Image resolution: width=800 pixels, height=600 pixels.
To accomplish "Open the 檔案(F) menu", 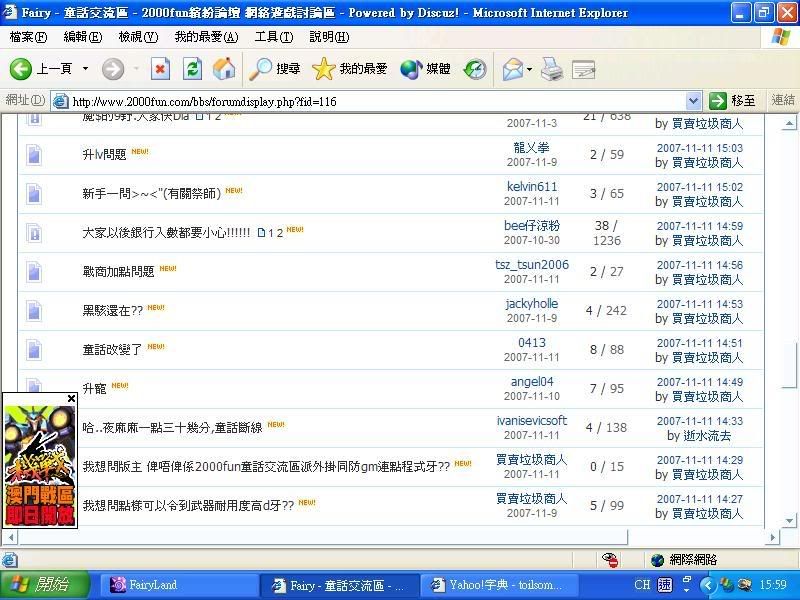I will pyautogui.click(x=28, y=37).
